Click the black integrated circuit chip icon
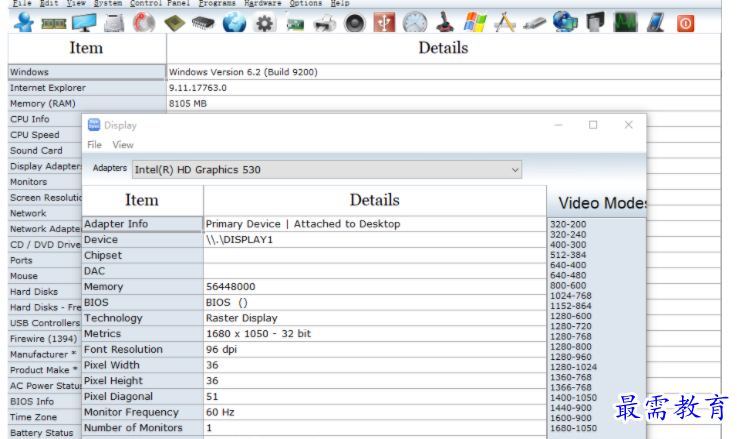This screenshot has height=439, width=737. click(203, 23)
